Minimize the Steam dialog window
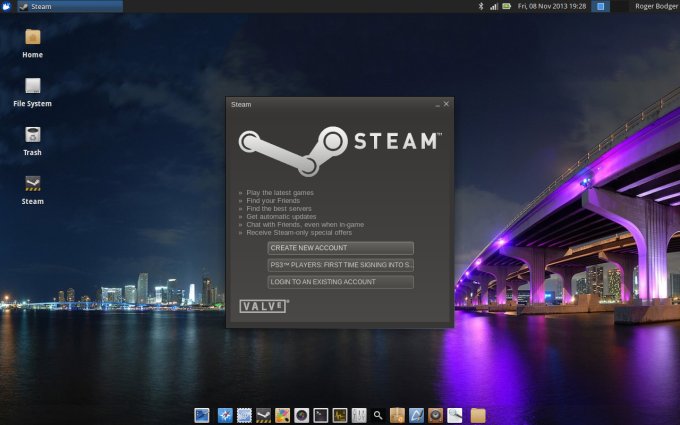The image size is (680, 425). pos(438,105)
